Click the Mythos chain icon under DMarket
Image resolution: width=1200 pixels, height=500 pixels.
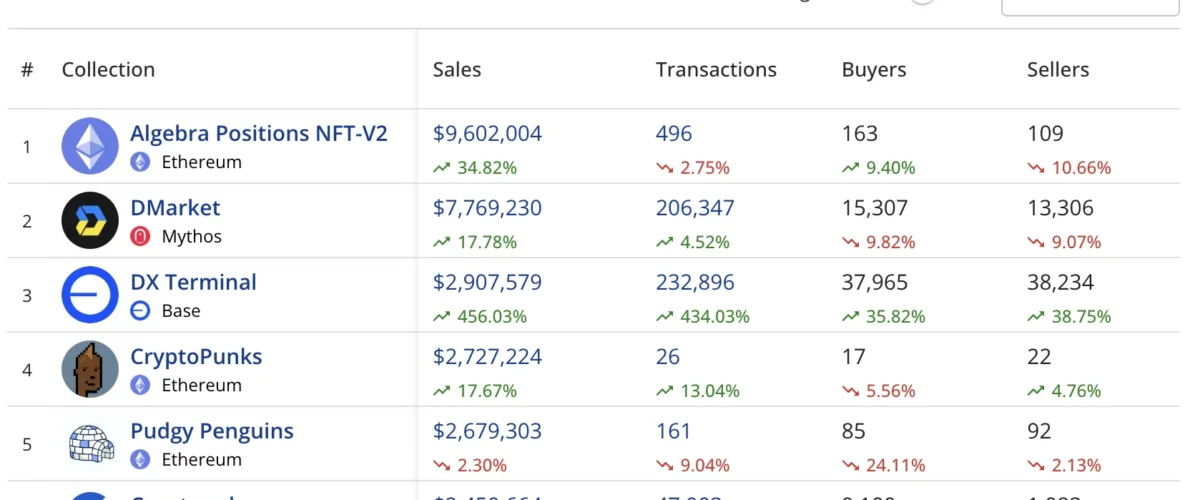click(x=141, y=237)
